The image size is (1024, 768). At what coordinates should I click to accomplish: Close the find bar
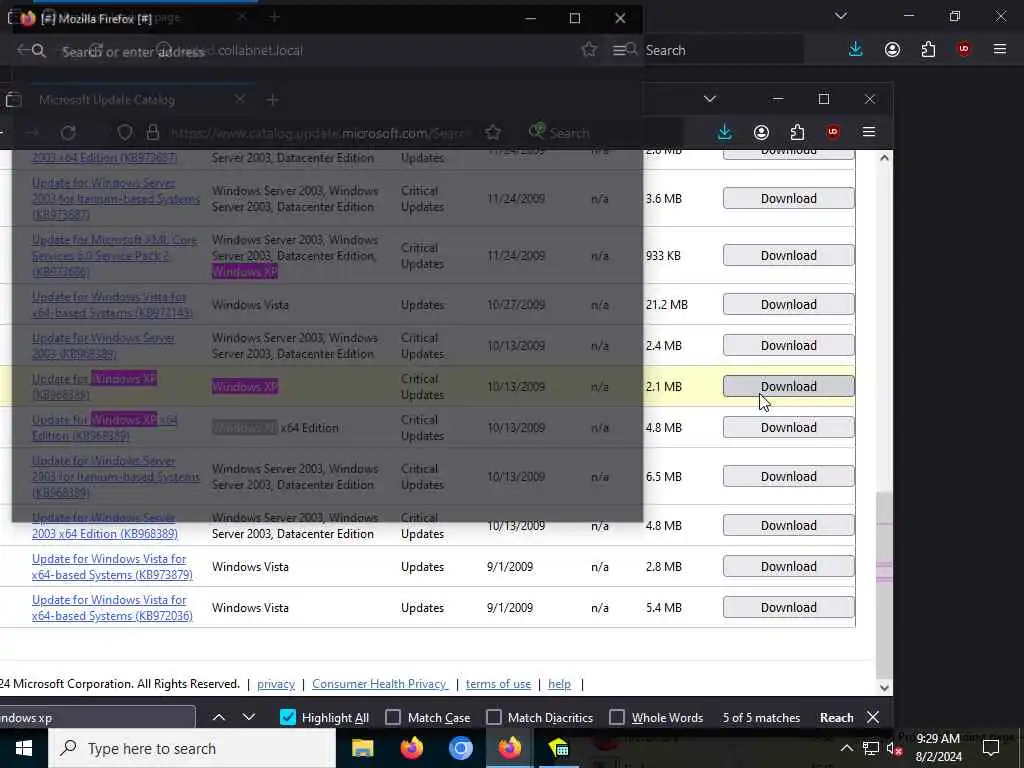872,717
